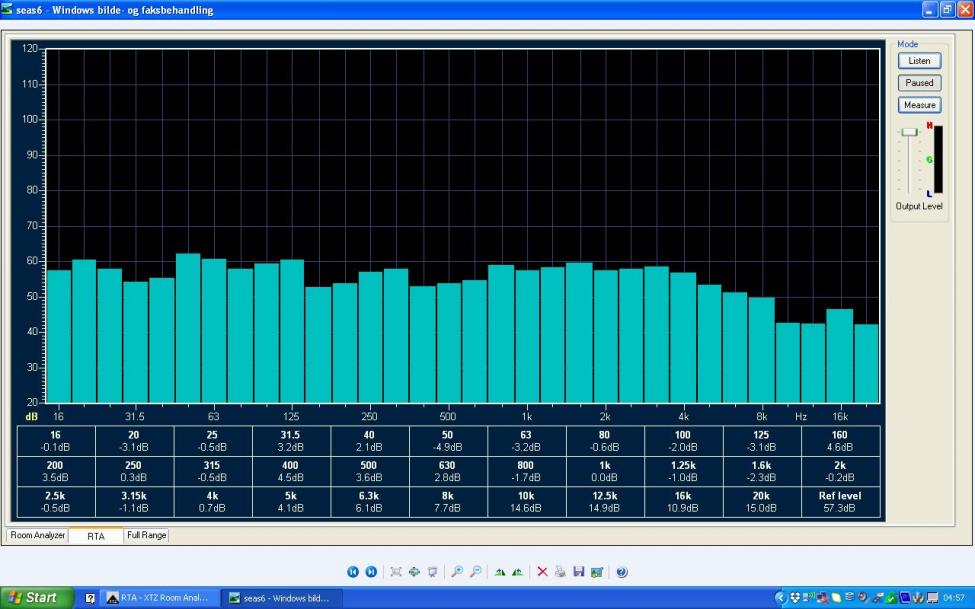Viewport: 975px width, 609px height.
Task: Select the 1k 0.0dB table cell
Action: (x=604, y=472)
